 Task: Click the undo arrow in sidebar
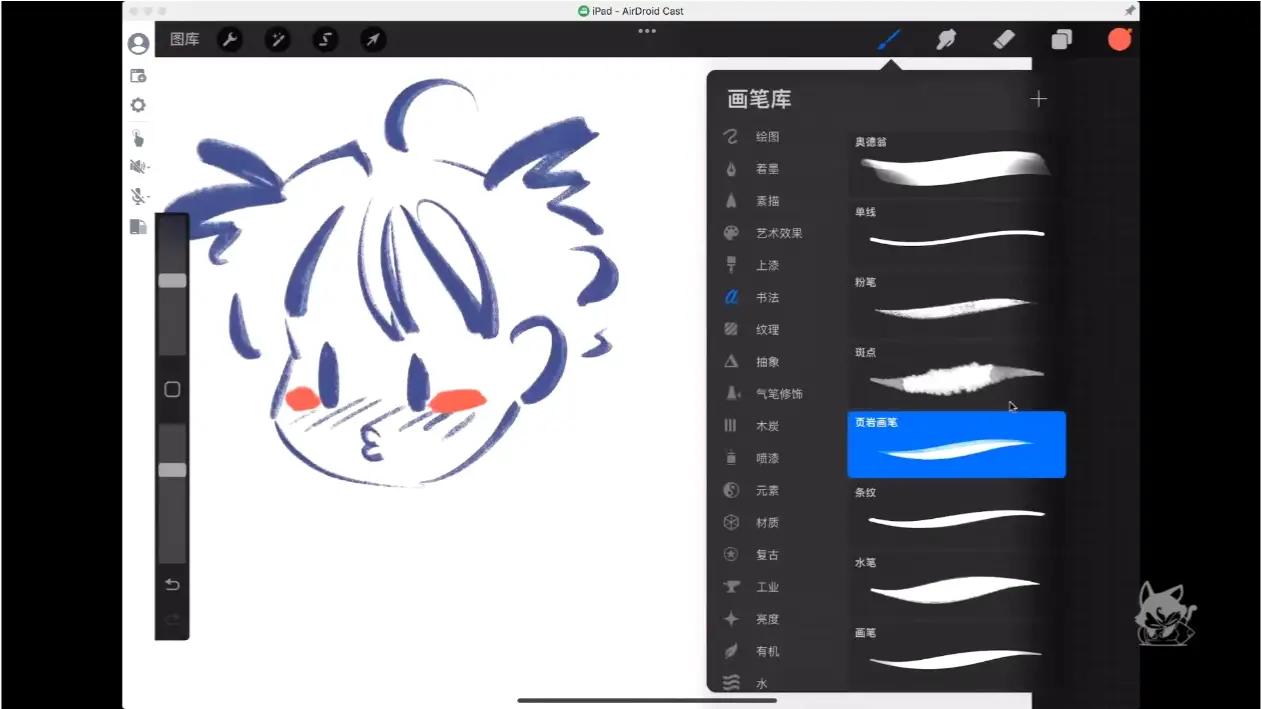pyautogui.click(x=172, y=584)
